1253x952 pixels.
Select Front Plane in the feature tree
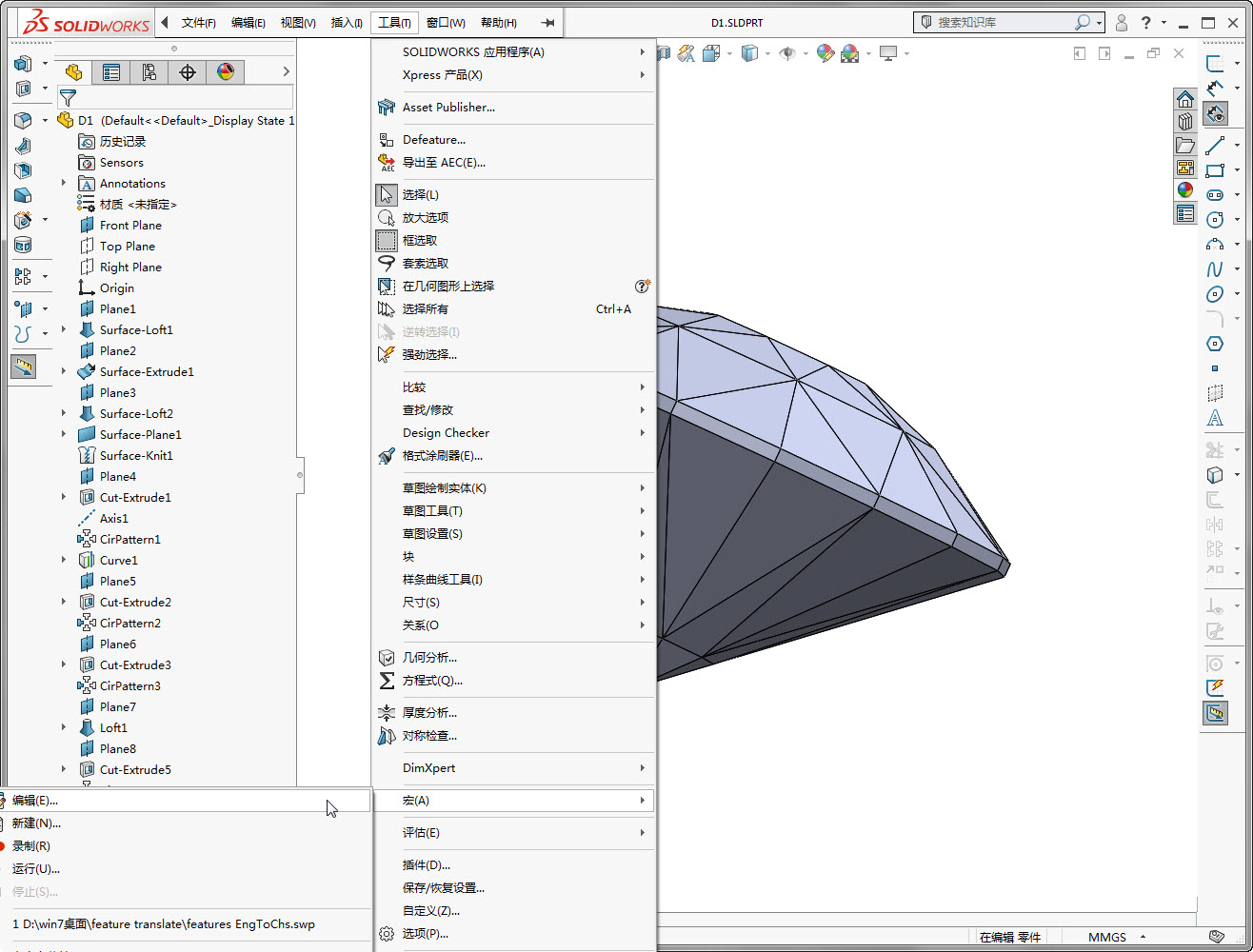(x=130, y=226)
